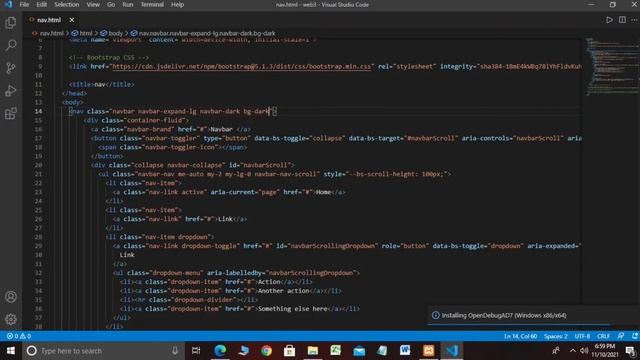
Task: Open Google Chrome from the taskbar
Action: click(266, 351)
